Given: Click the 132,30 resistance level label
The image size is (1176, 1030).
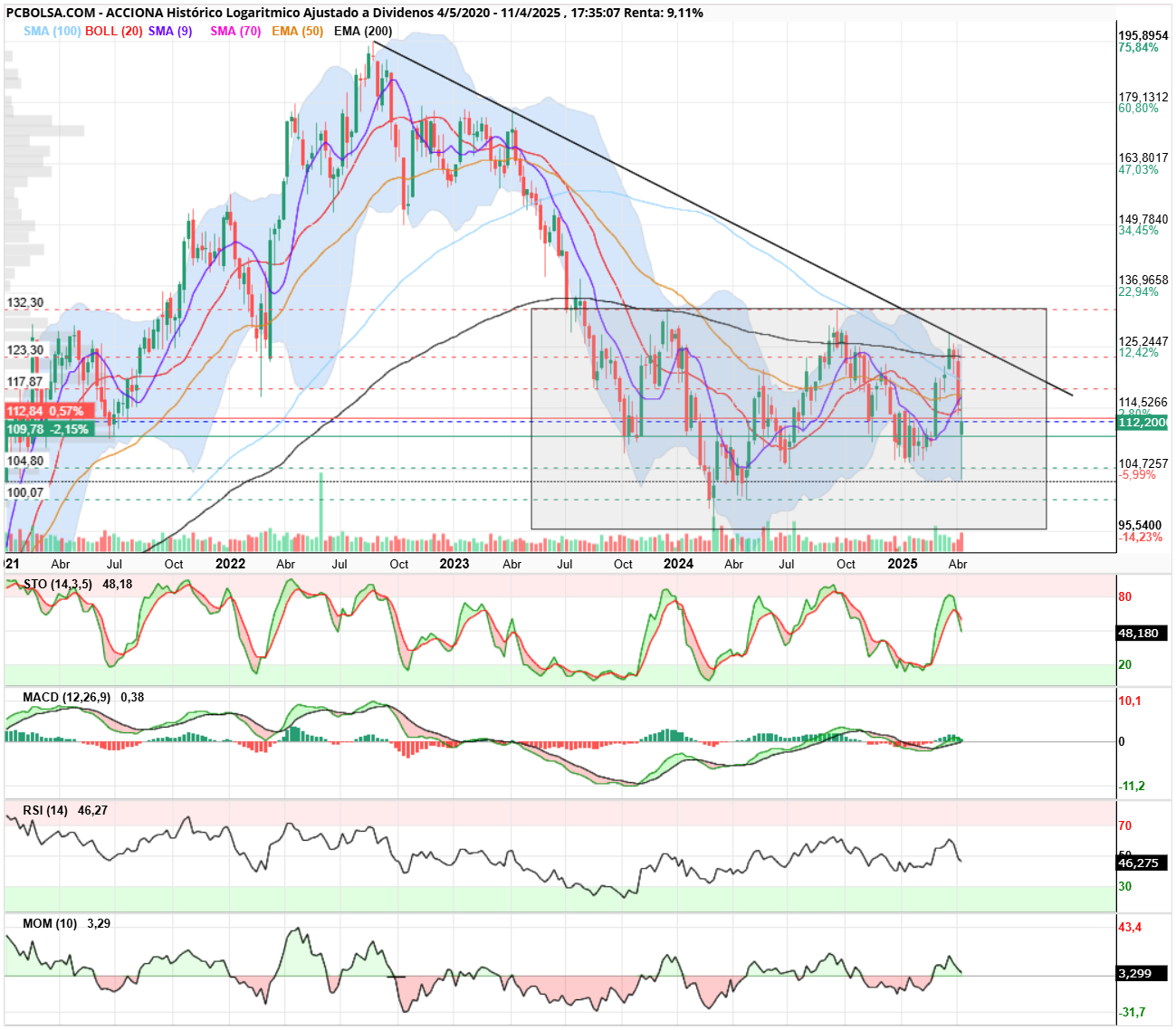Looking at the screenshot, I should point(25,302).
